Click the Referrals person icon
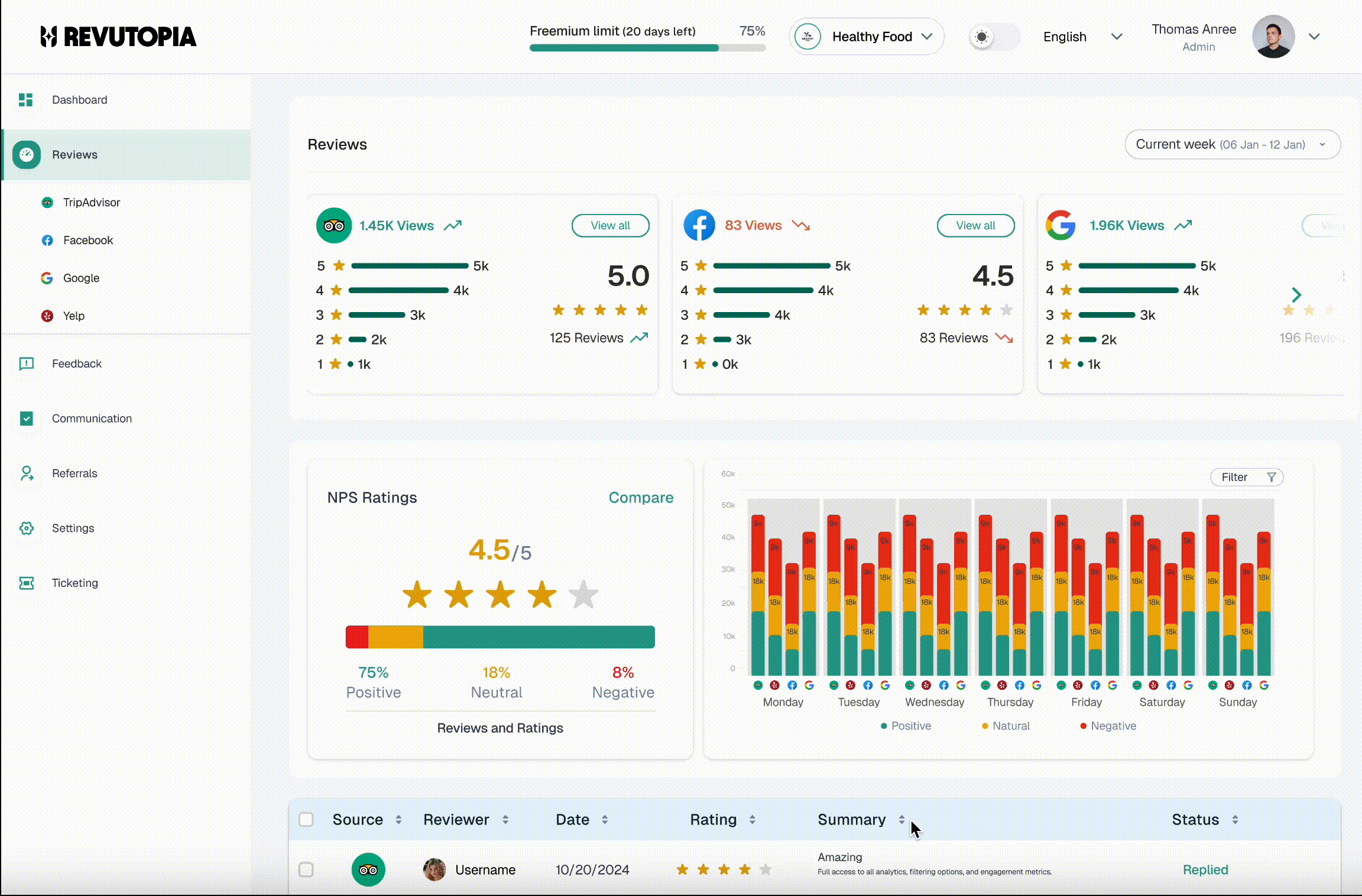Image resolution: width=1362 pixels, height=896 pixels. point(27,473)
